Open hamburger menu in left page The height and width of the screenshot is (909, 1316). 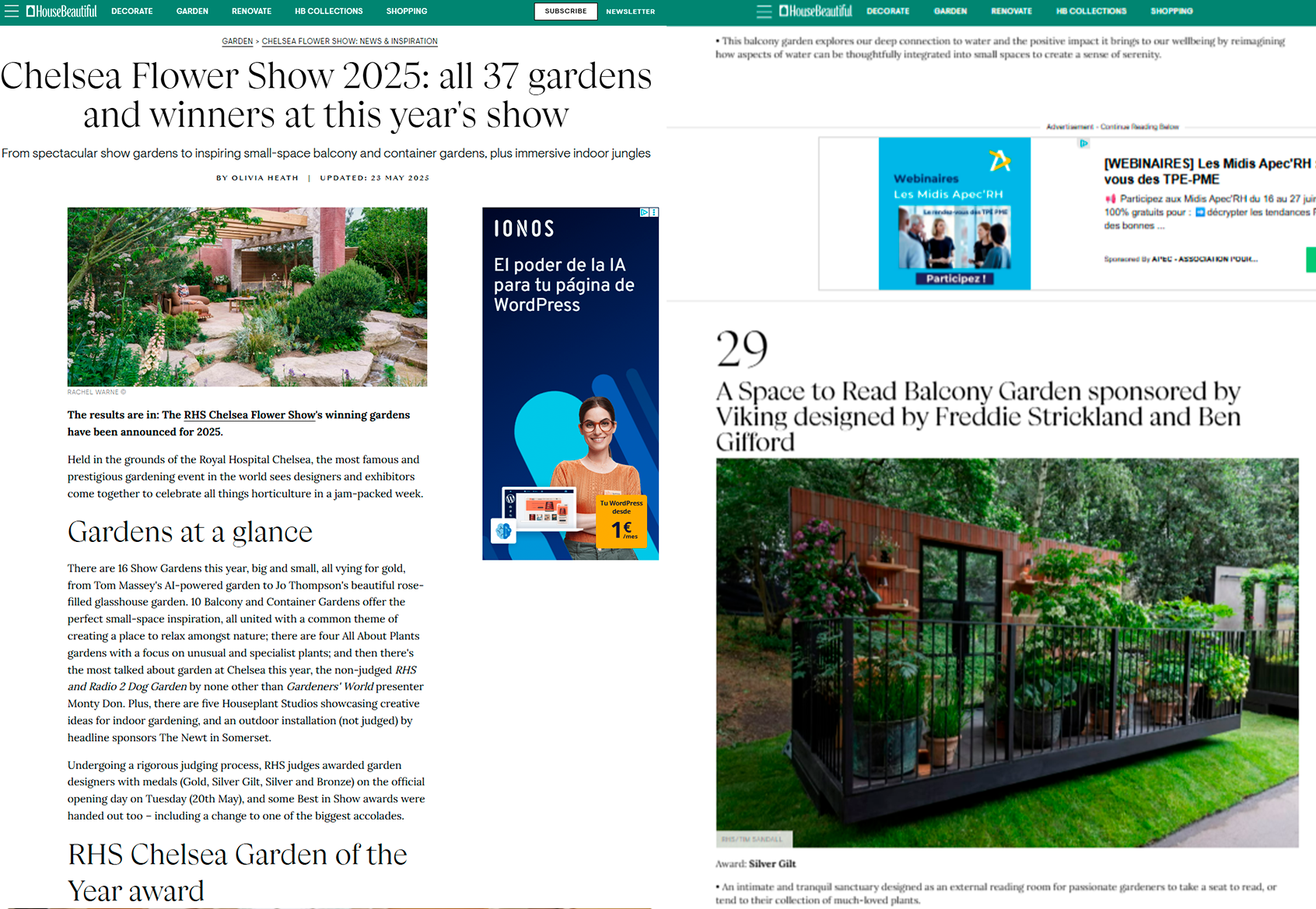click(12, 11)
